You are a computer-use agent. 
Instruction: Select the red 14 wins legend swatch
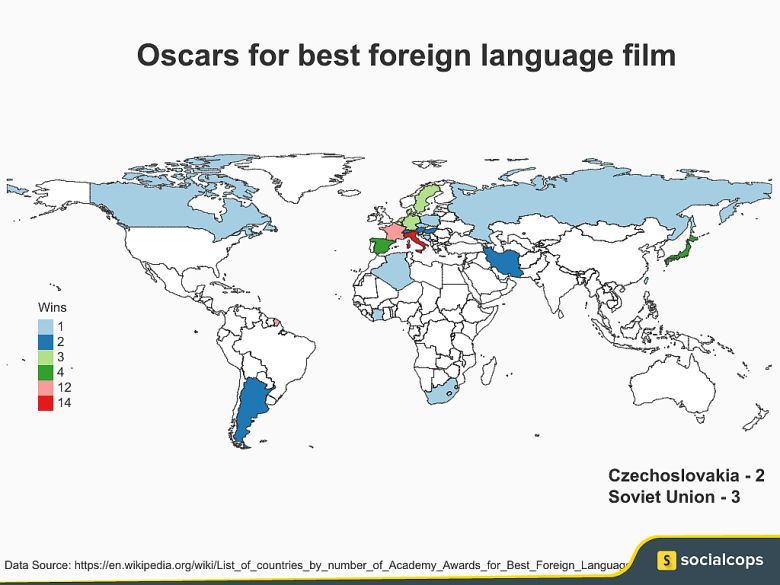click(x=46, y=403)
